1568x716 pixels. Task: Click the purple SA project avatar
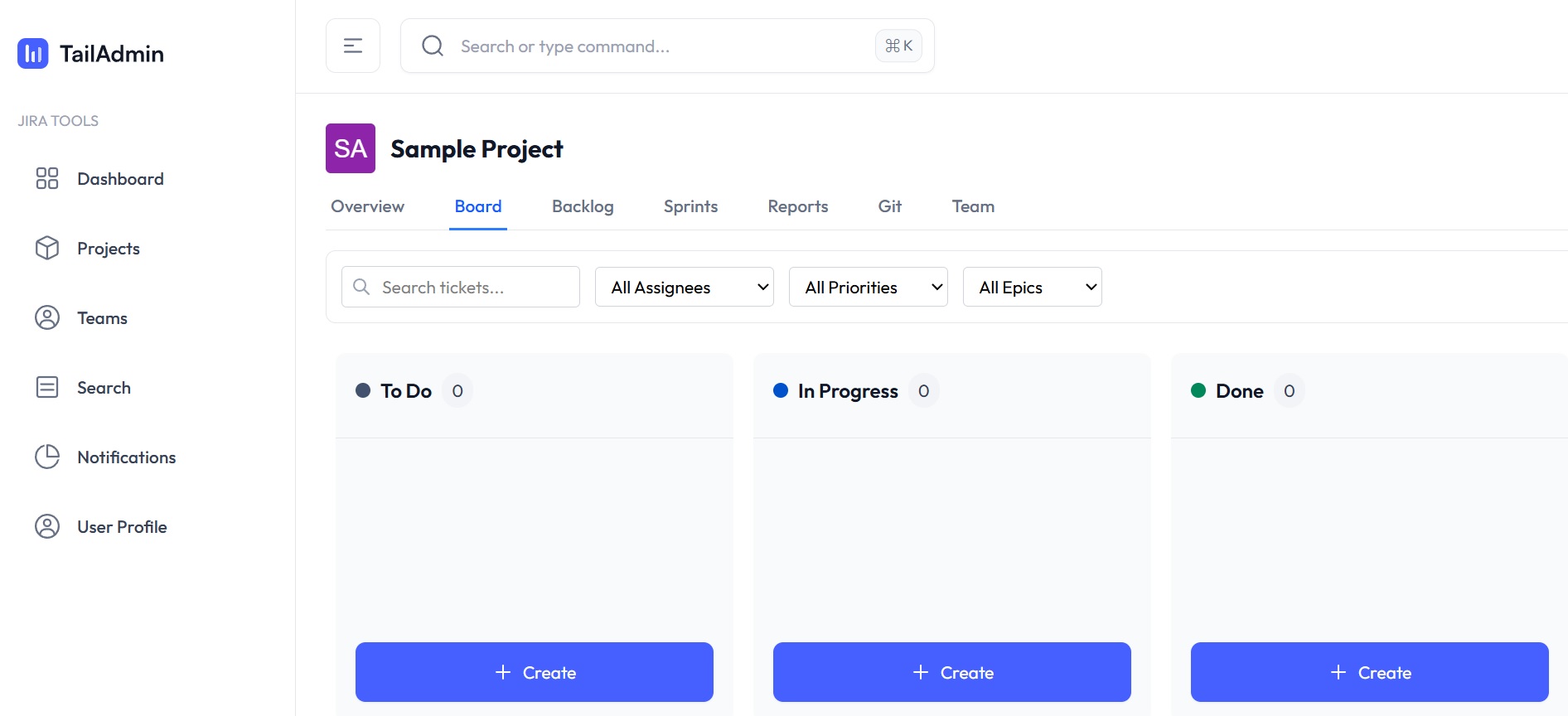pos(351,148)
